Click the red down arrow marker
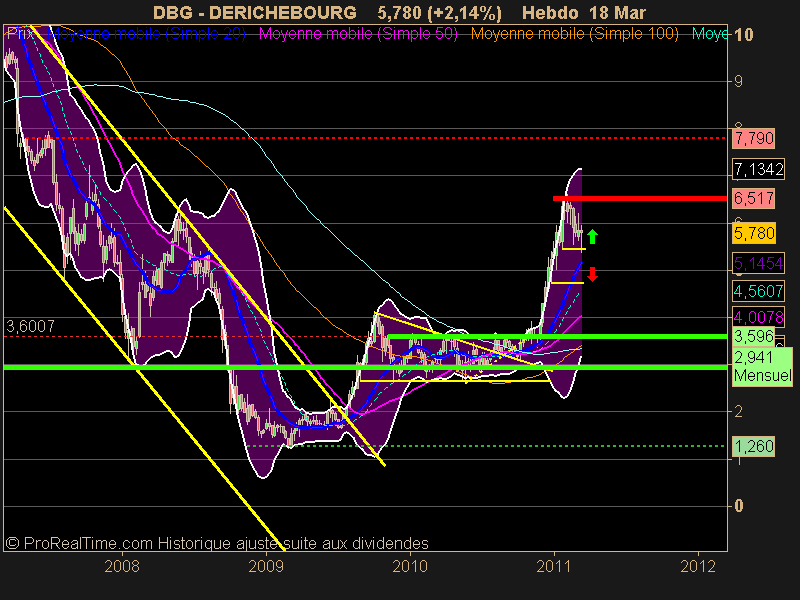Screen dimensions: 800x600 [x=592, y=274]
